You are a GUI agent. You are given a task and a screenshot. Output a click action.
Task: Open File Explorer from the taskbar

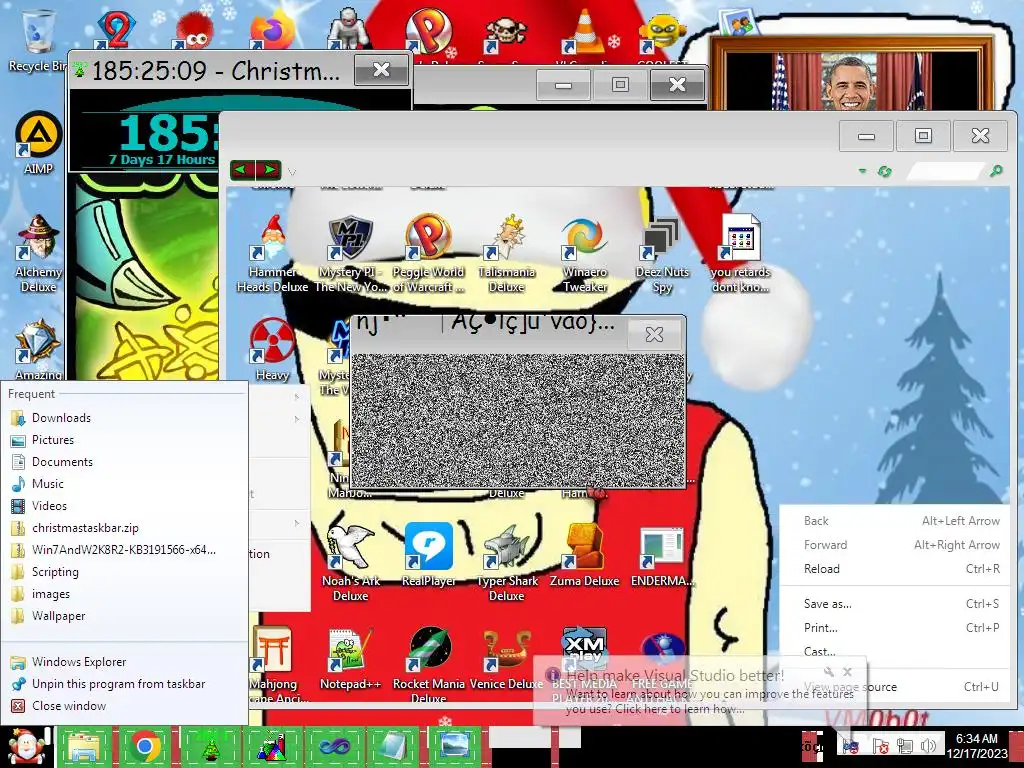point(84,746)
